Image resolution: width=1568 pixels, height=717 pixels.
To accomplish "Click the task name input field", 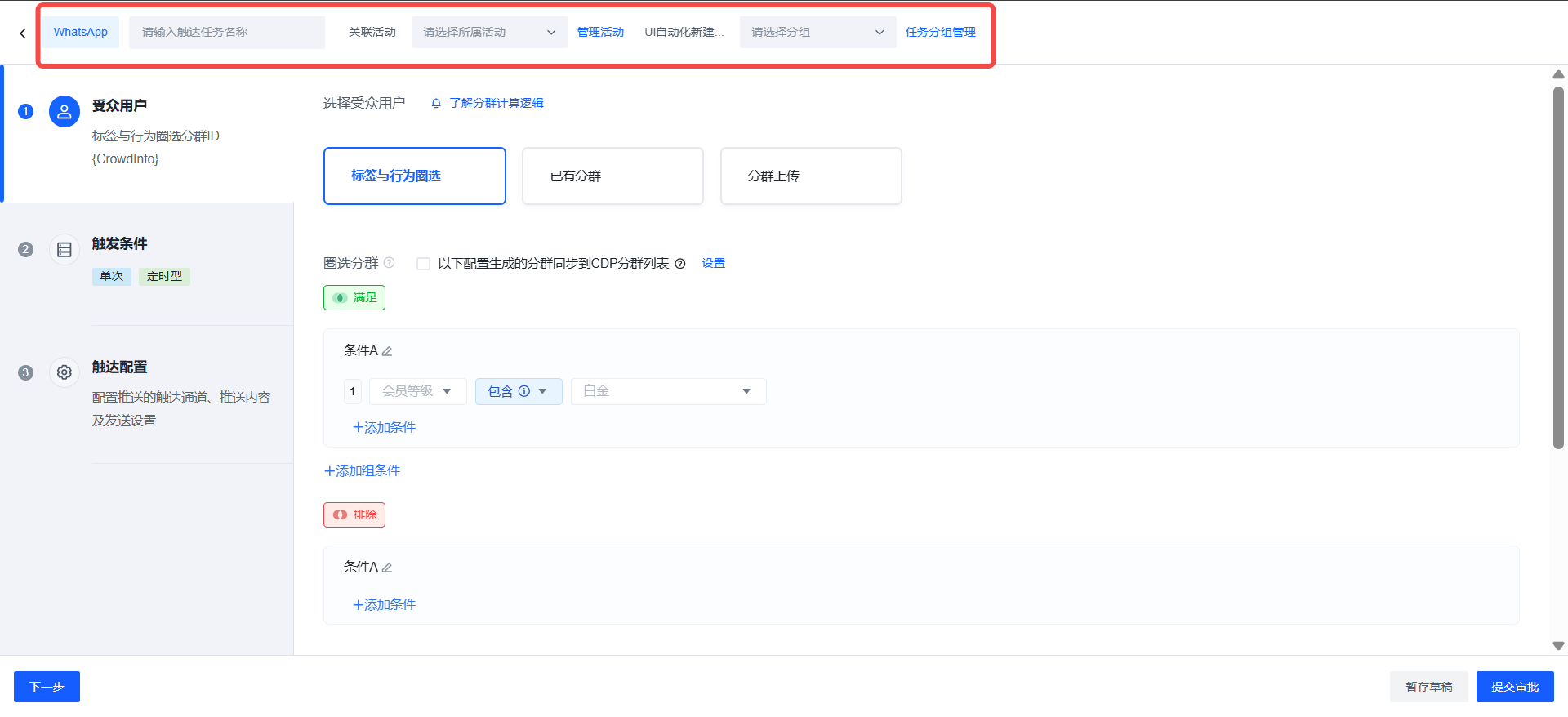I will click(226, 33).
